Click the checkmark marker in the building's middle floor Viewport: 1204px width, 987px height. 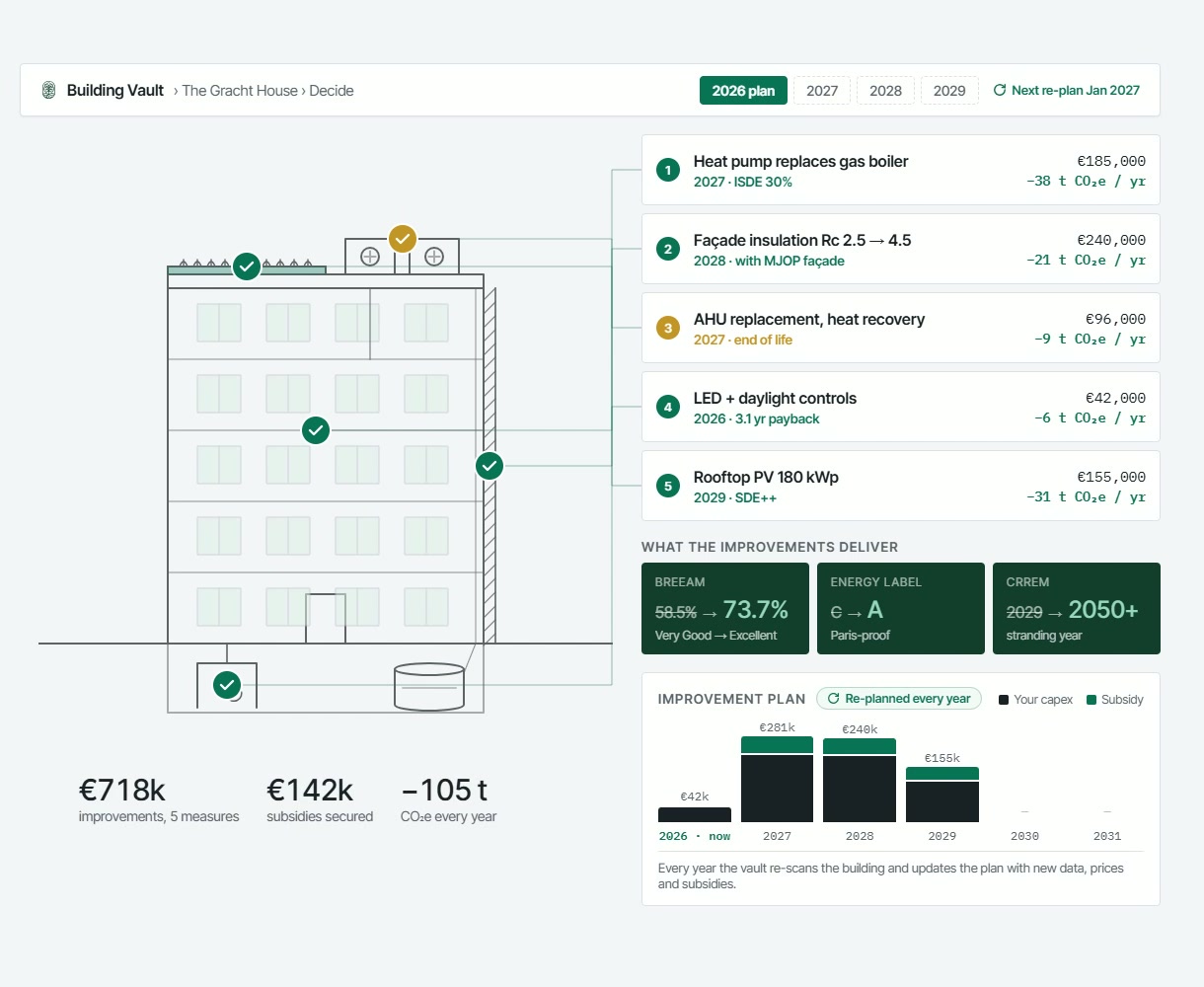pos(316,430)
